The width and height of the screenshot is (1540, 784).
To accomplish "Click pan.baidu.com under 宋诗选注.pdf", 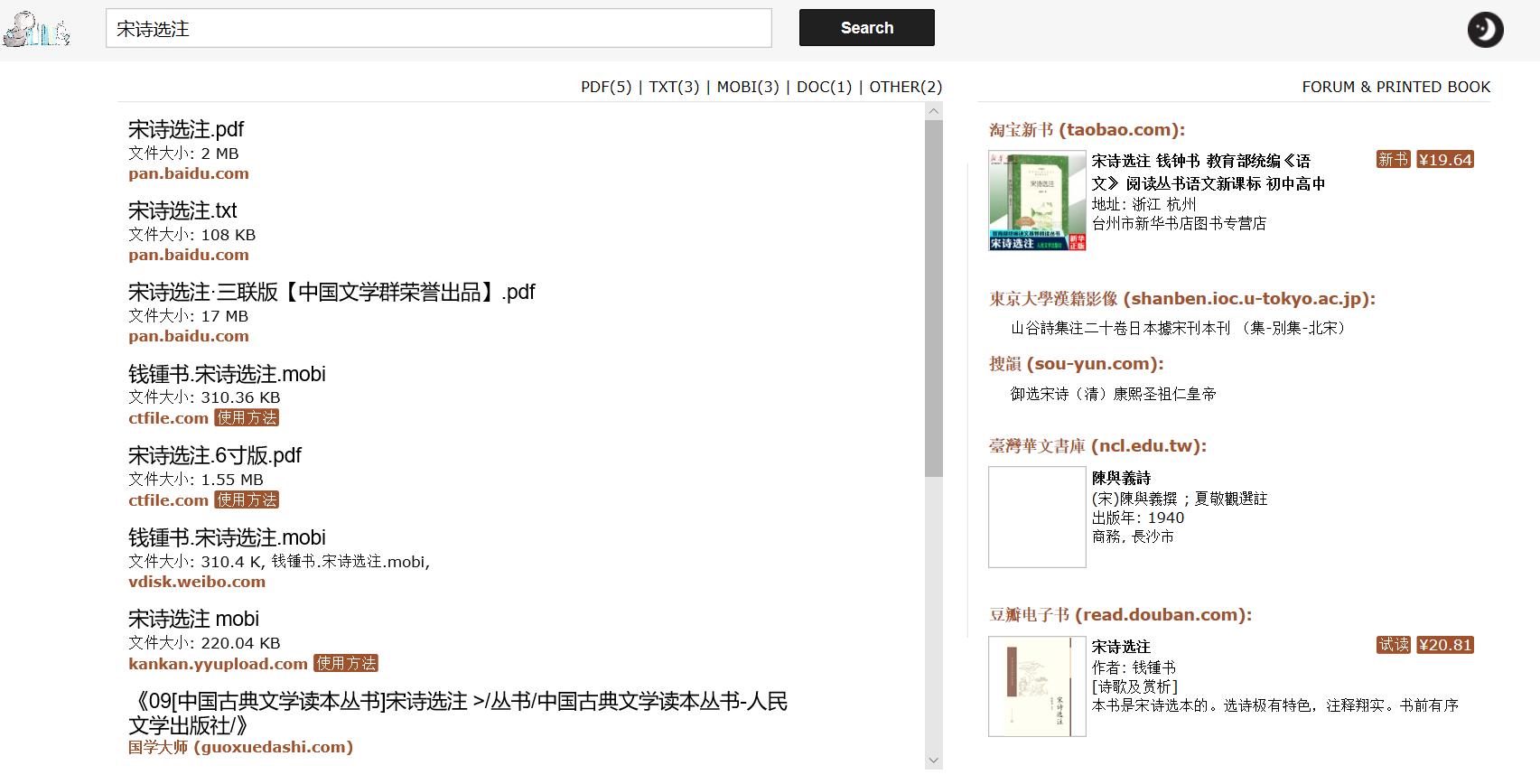I will (189, 173).
